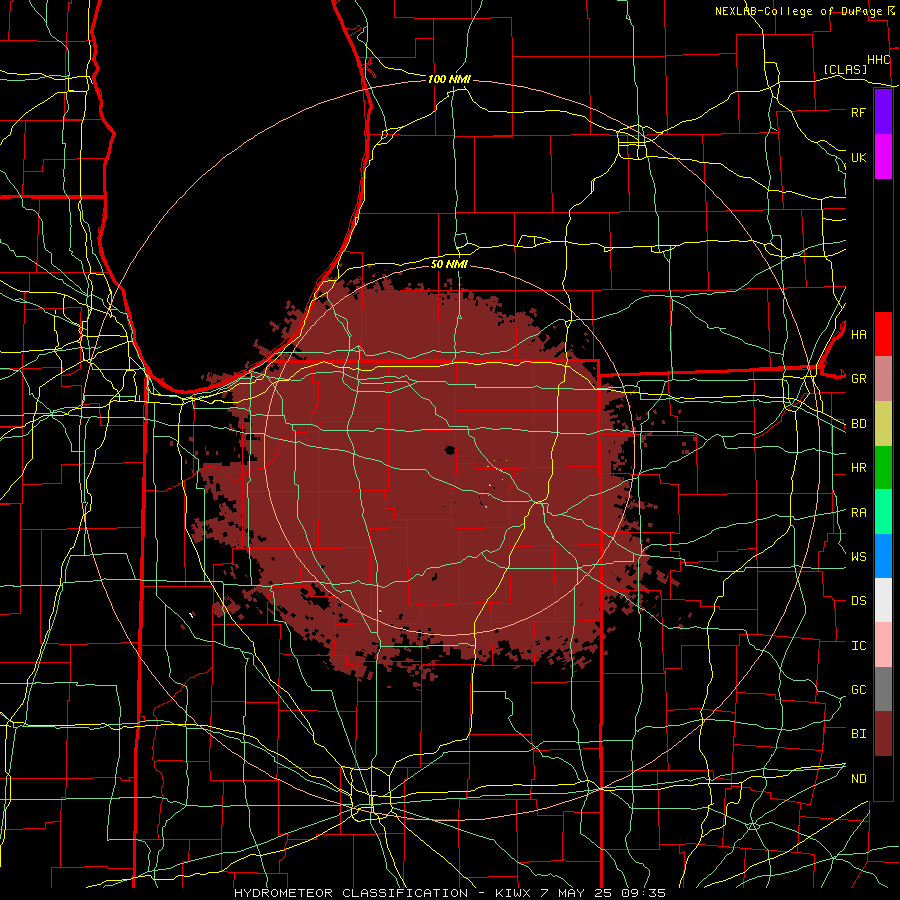Click the GR pink legend swatch
The width and height of the screenshot is (900, 900).
883,378
